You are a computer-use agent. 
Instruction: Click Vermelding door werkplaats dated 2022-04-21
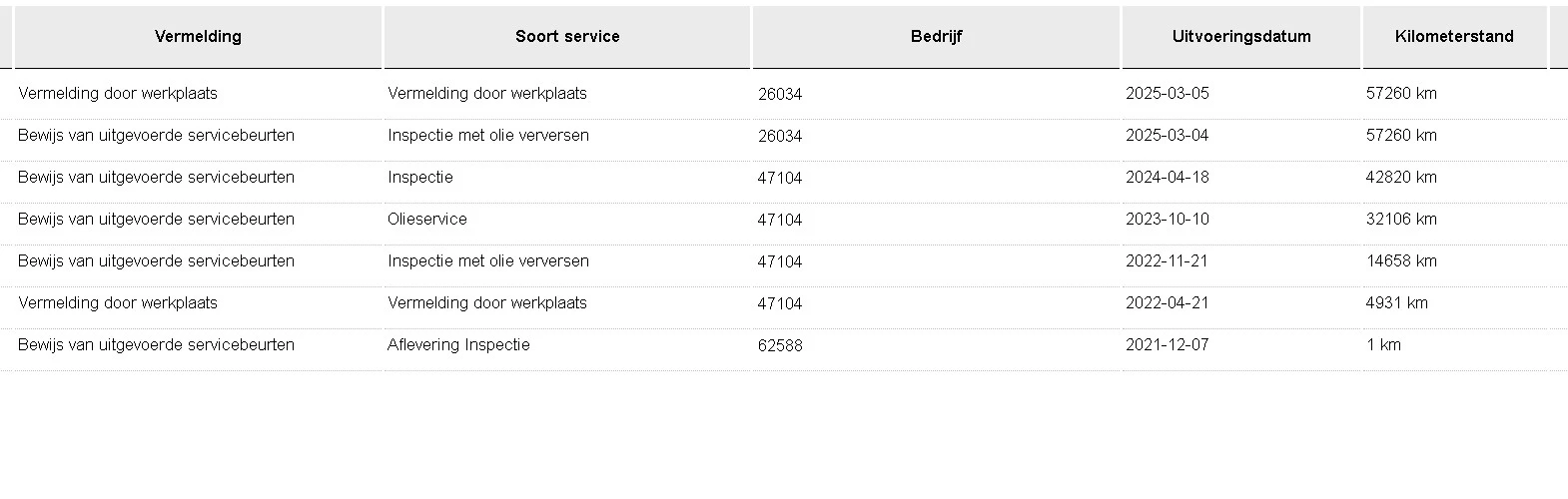click(118, 303)
